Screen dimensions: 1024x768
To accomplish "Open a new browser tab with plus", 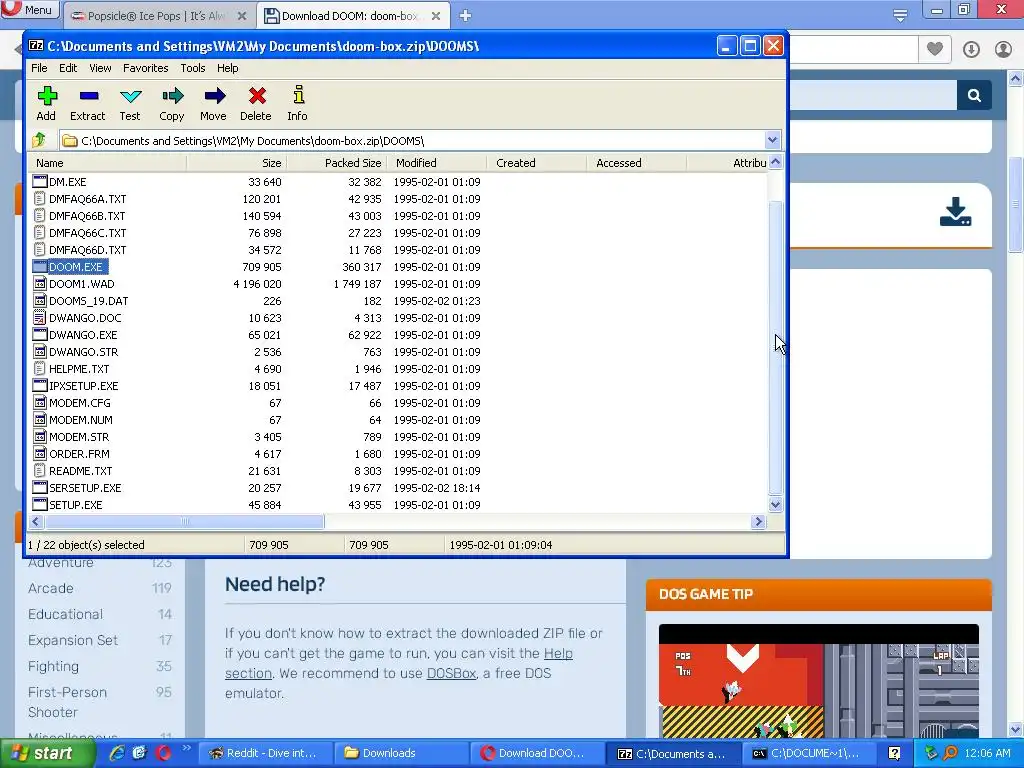I will pos(465,16).
